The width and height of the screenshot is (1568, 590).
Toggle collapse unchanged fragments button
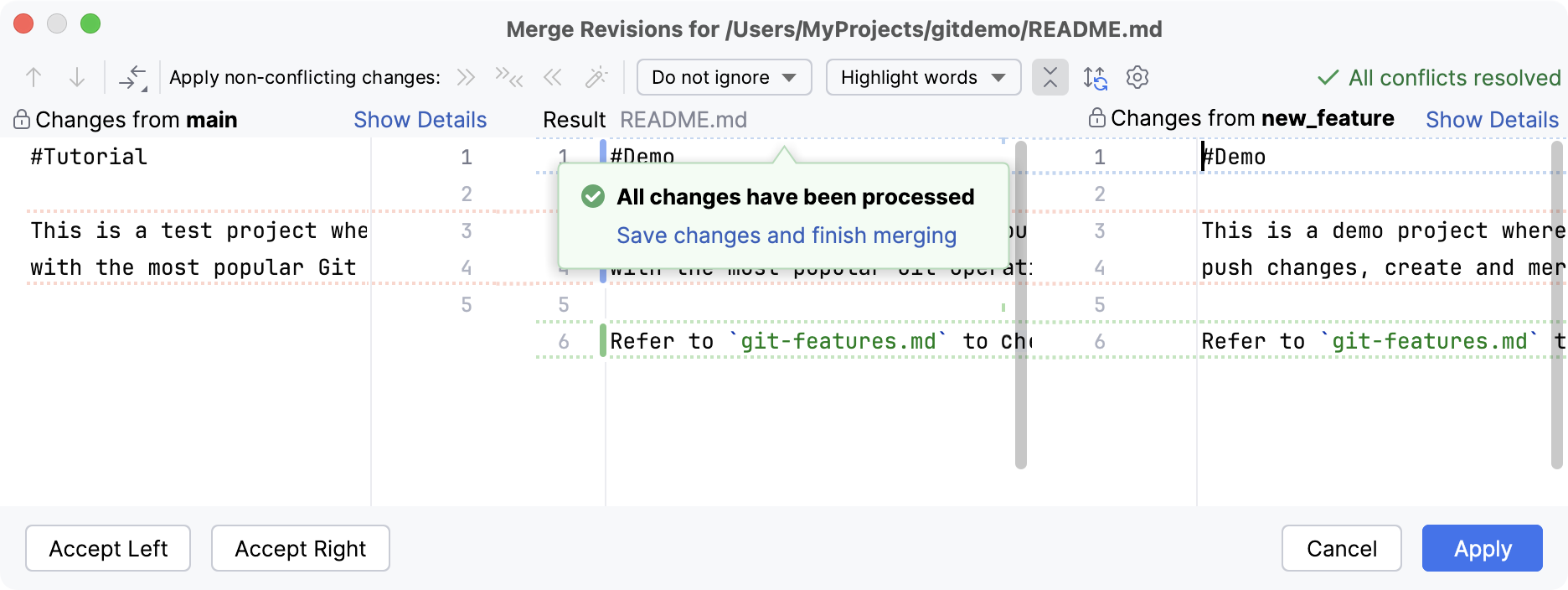(1050, 78)
